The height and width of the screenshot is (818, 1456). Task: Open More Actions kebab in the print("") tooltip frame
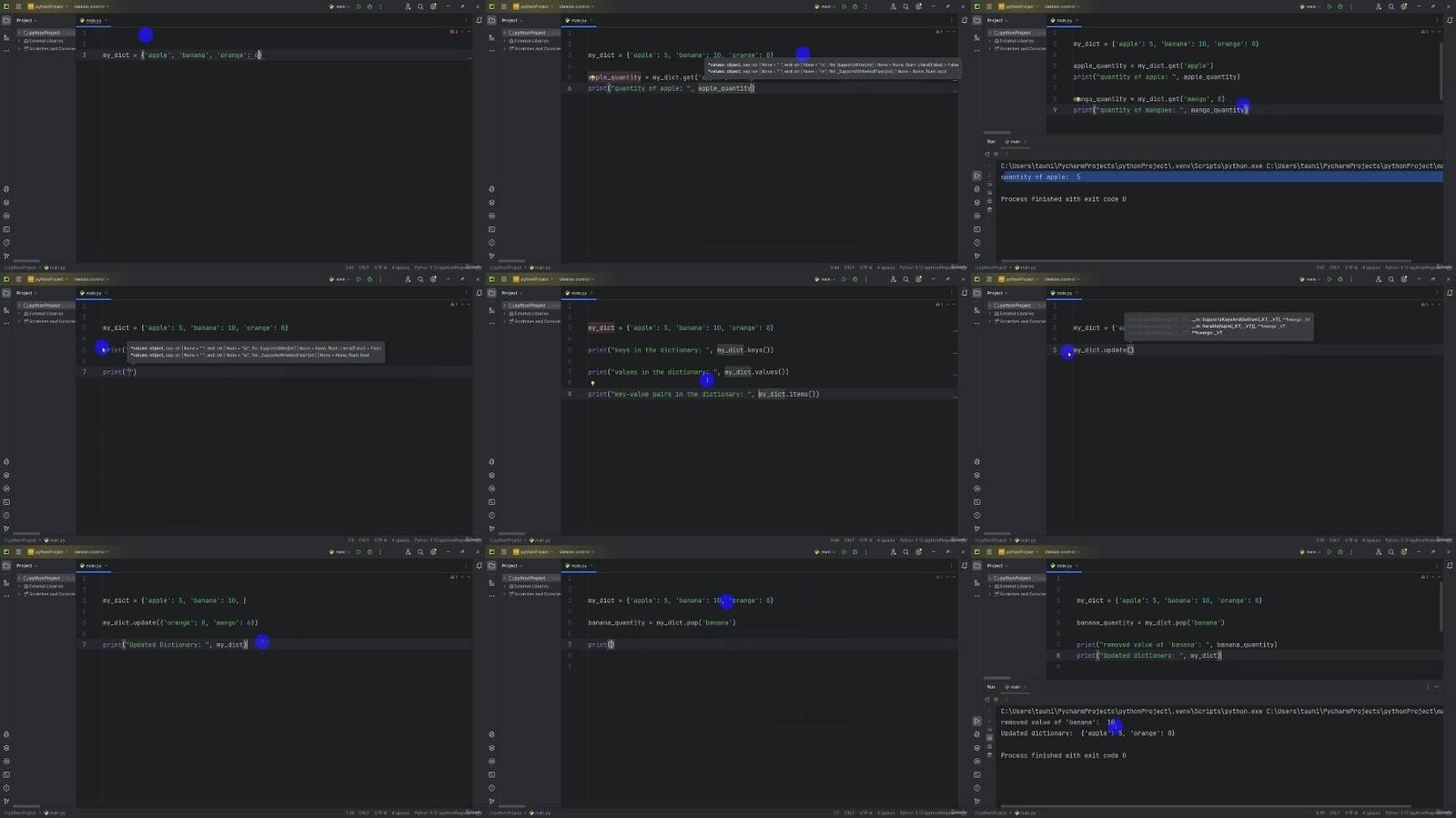[380, 279]
